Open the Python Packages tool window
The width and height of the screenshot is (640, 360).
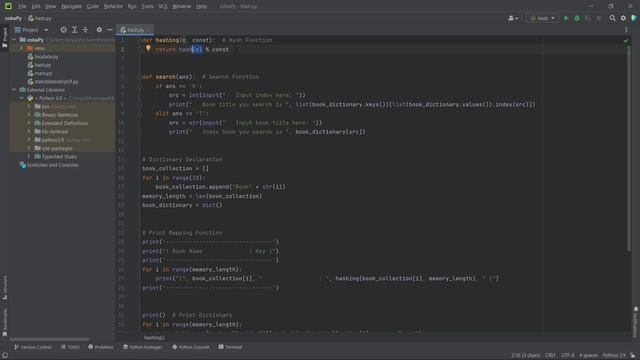pos(143,347)
